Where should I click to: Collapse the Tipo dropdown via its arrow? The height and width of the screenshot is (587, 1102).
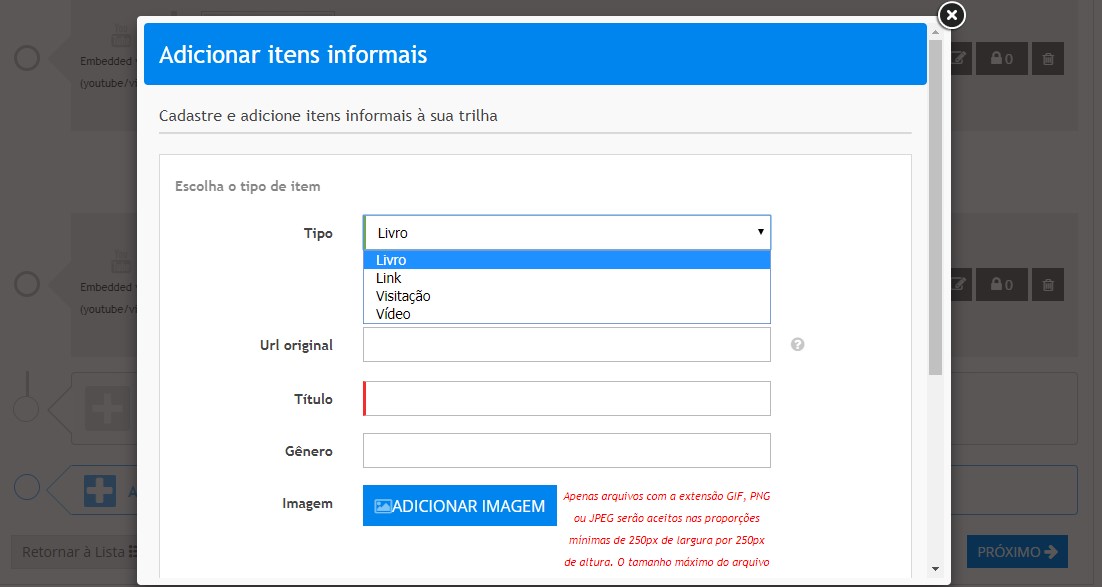click(760, 232)
